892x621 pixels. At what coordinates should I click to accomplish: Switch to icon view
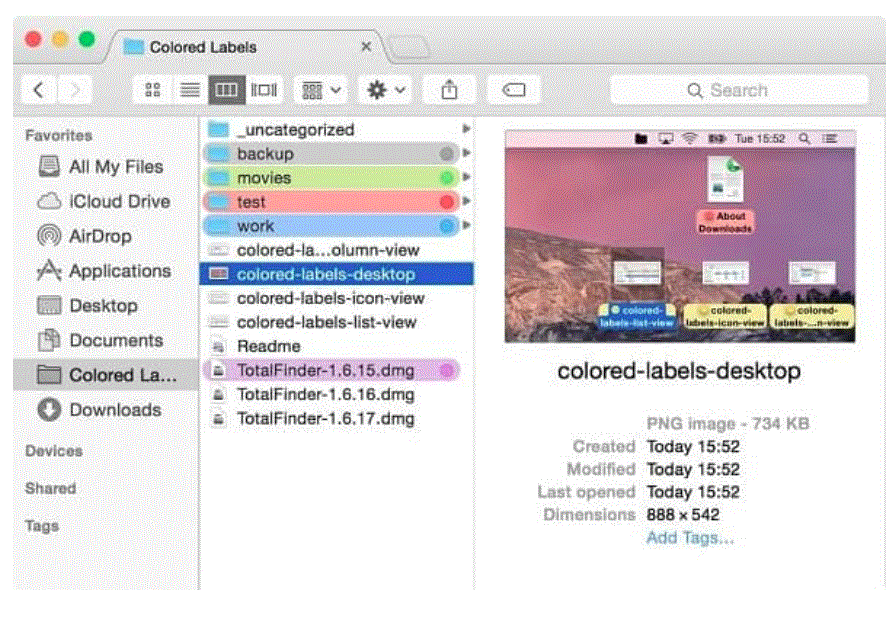coord(152,90)
